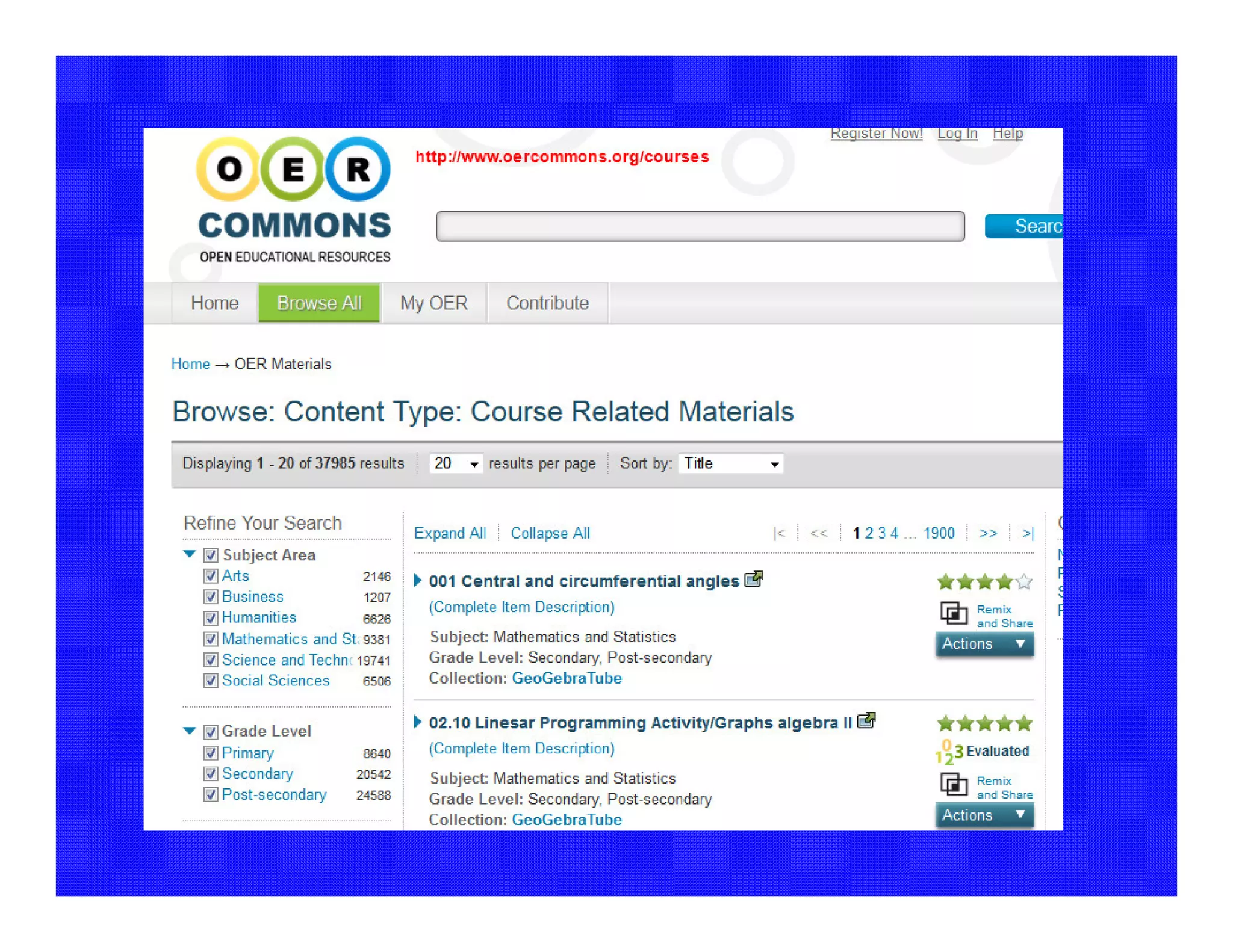Toggle the Humanities checkbox
Screen dimensions: 1233x952
pyautogui.click(x=210, y=618)
